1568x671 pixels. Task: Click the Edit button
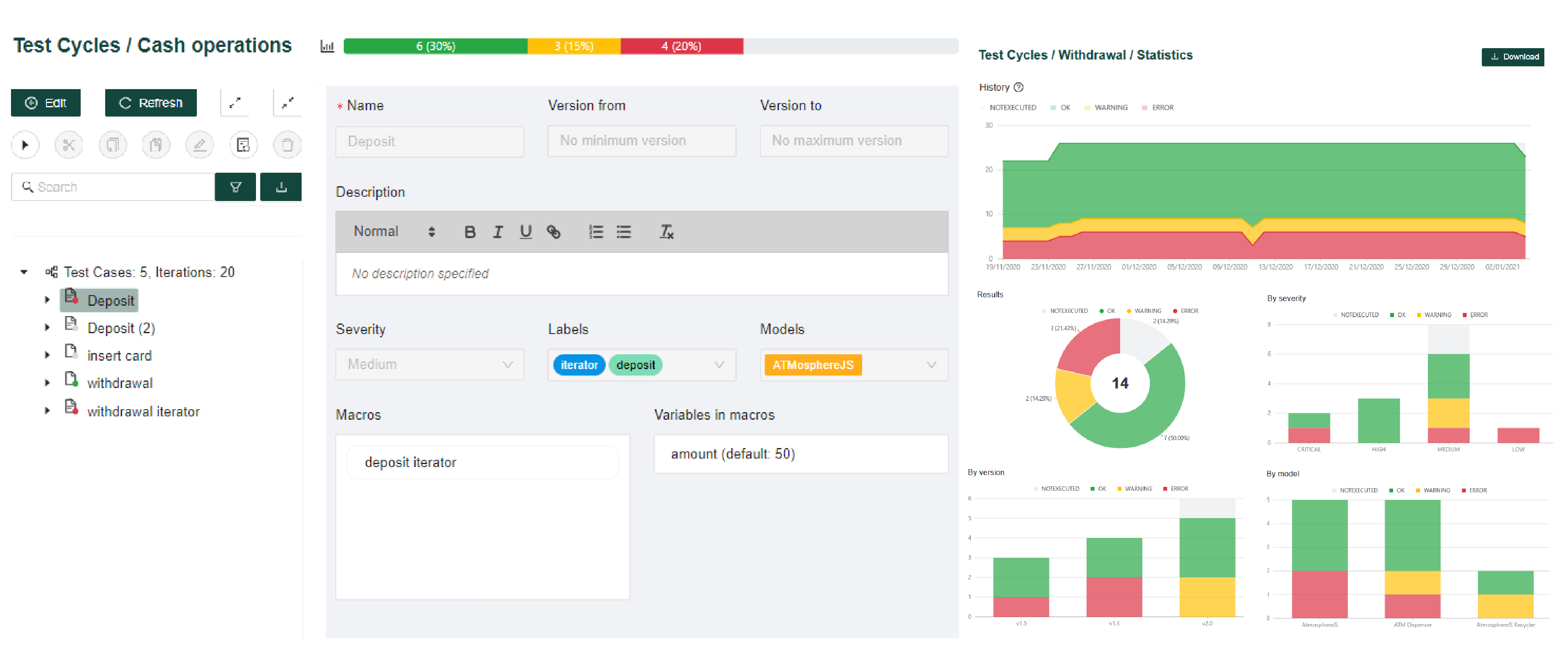pos(46,103)
